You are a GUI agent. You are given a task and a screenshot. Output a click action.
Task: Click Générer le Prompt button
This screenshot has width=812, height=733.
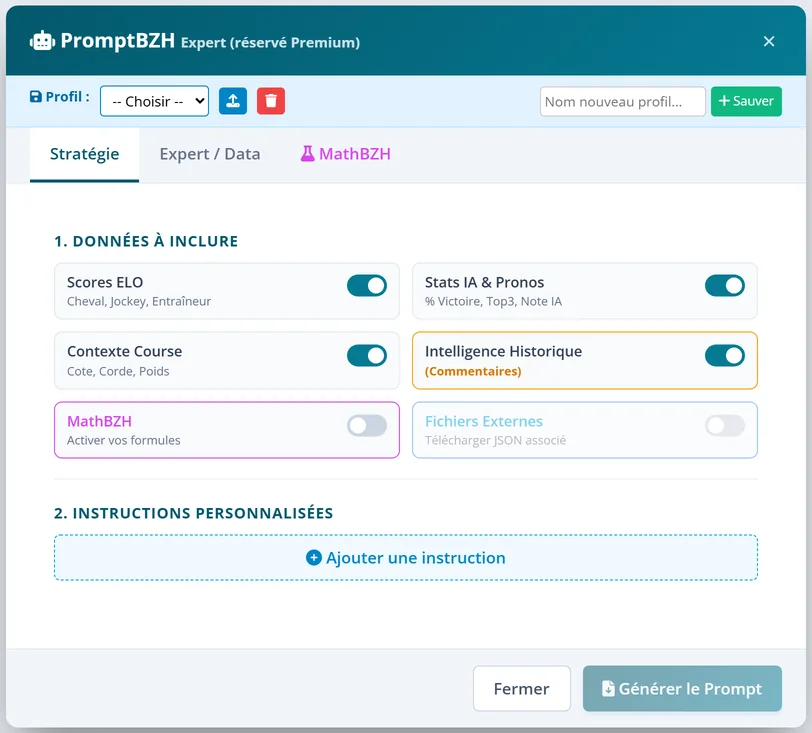click(682, 688)
